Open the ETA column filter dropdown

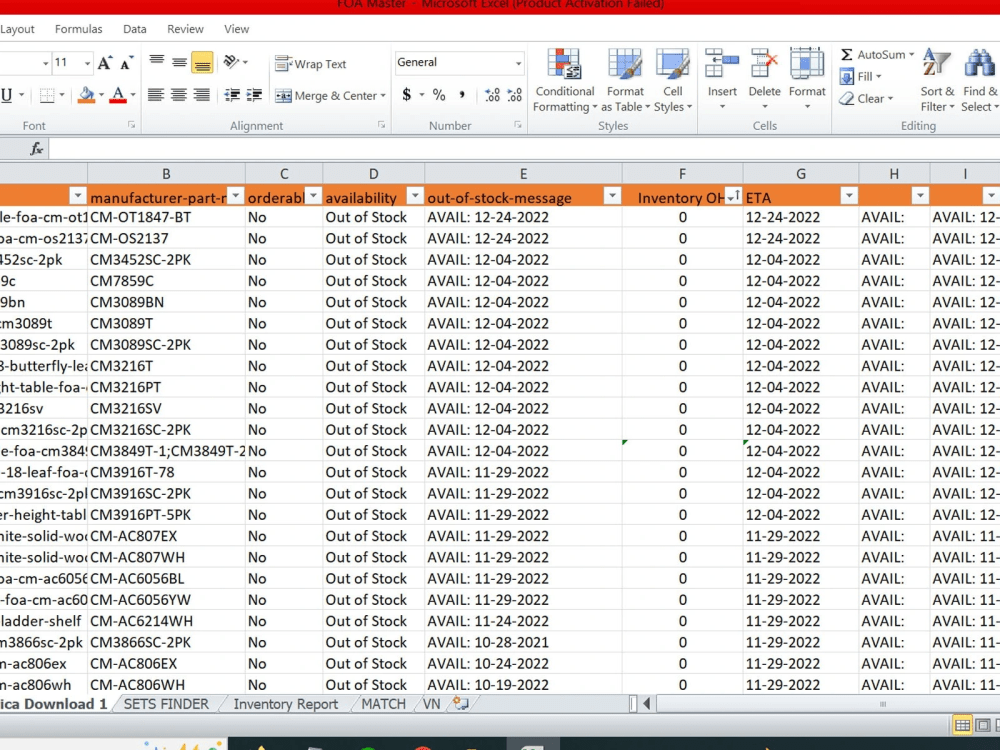click(x=849, y=195)
